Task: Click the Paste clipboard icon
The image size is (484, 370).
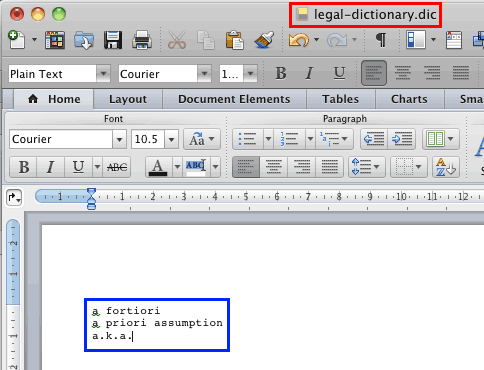Action: 235,40
